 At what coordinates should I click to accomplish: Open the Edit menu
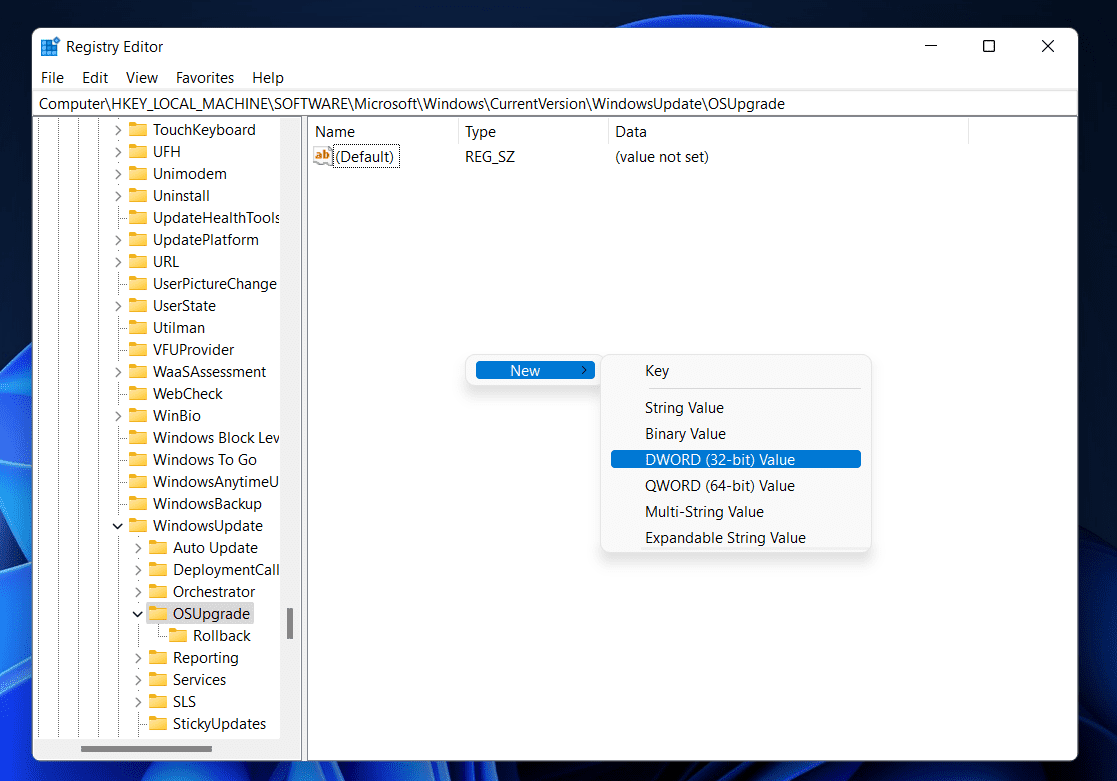pyautogui.click(x=95, y=78)
